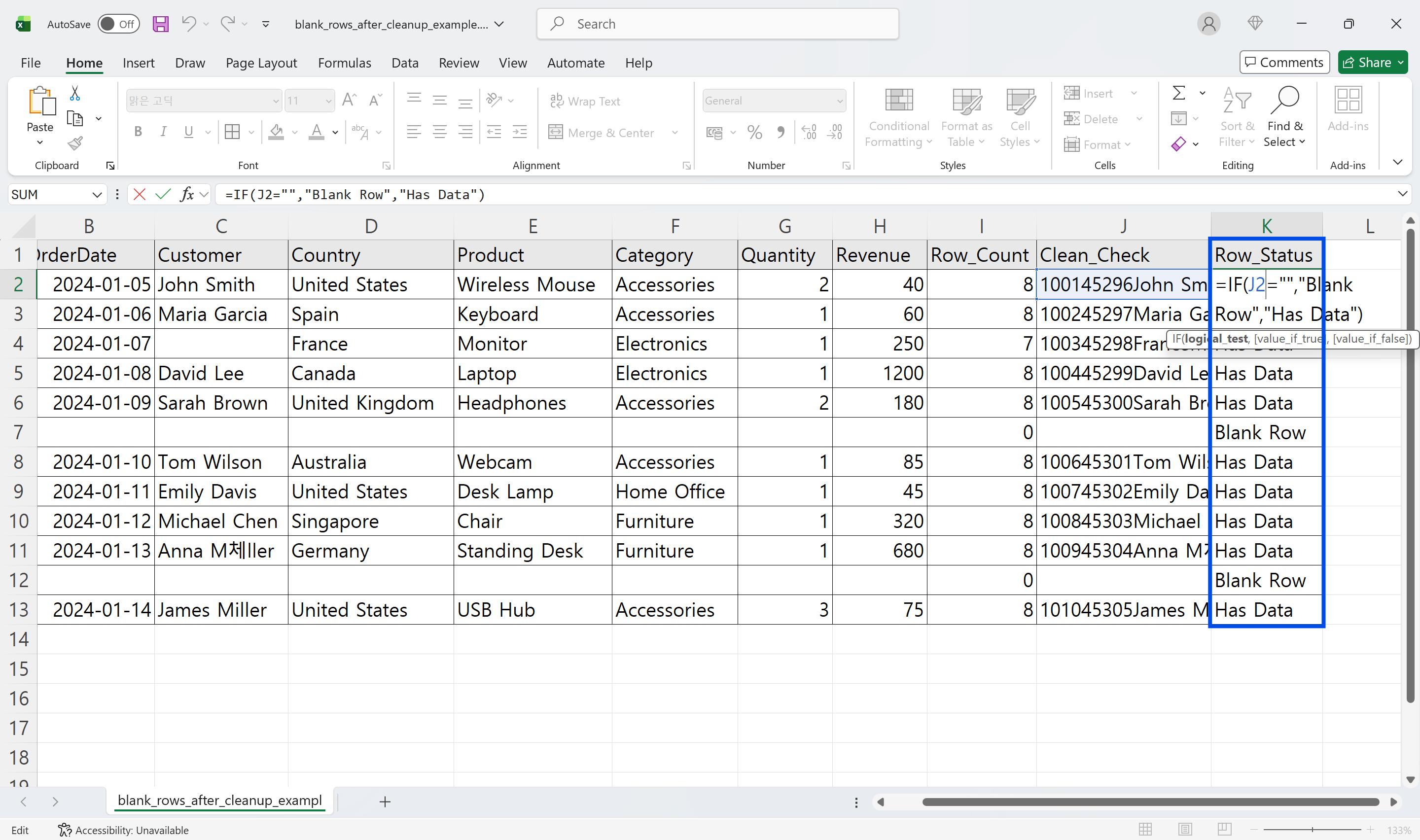Click the Undo arrow icon

pyautogui.click(x=188, y=24)
